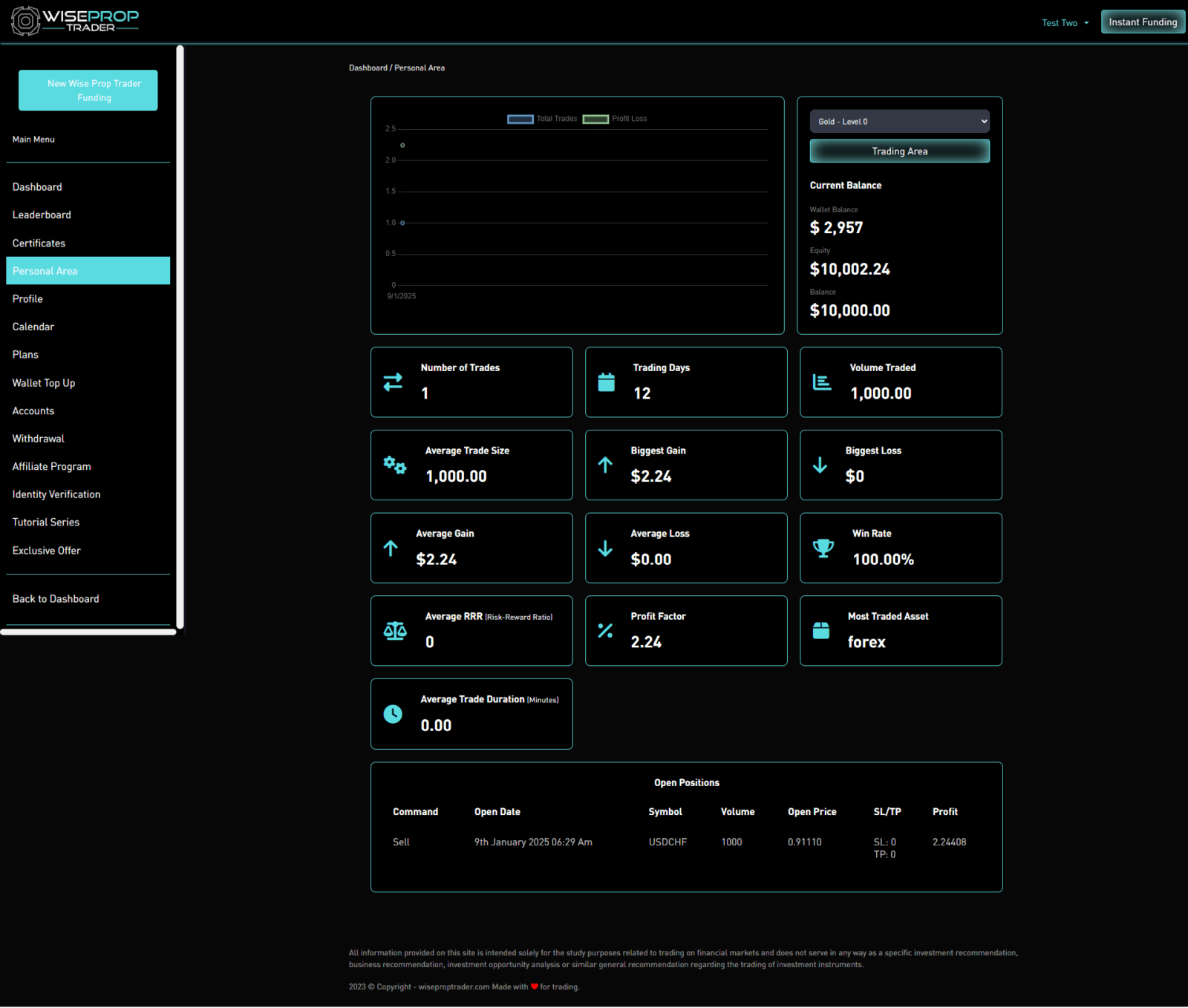Click the calendar icon in Trading Days card
The width and height of the screenshot is (1188, 1008).
(607, 382)
